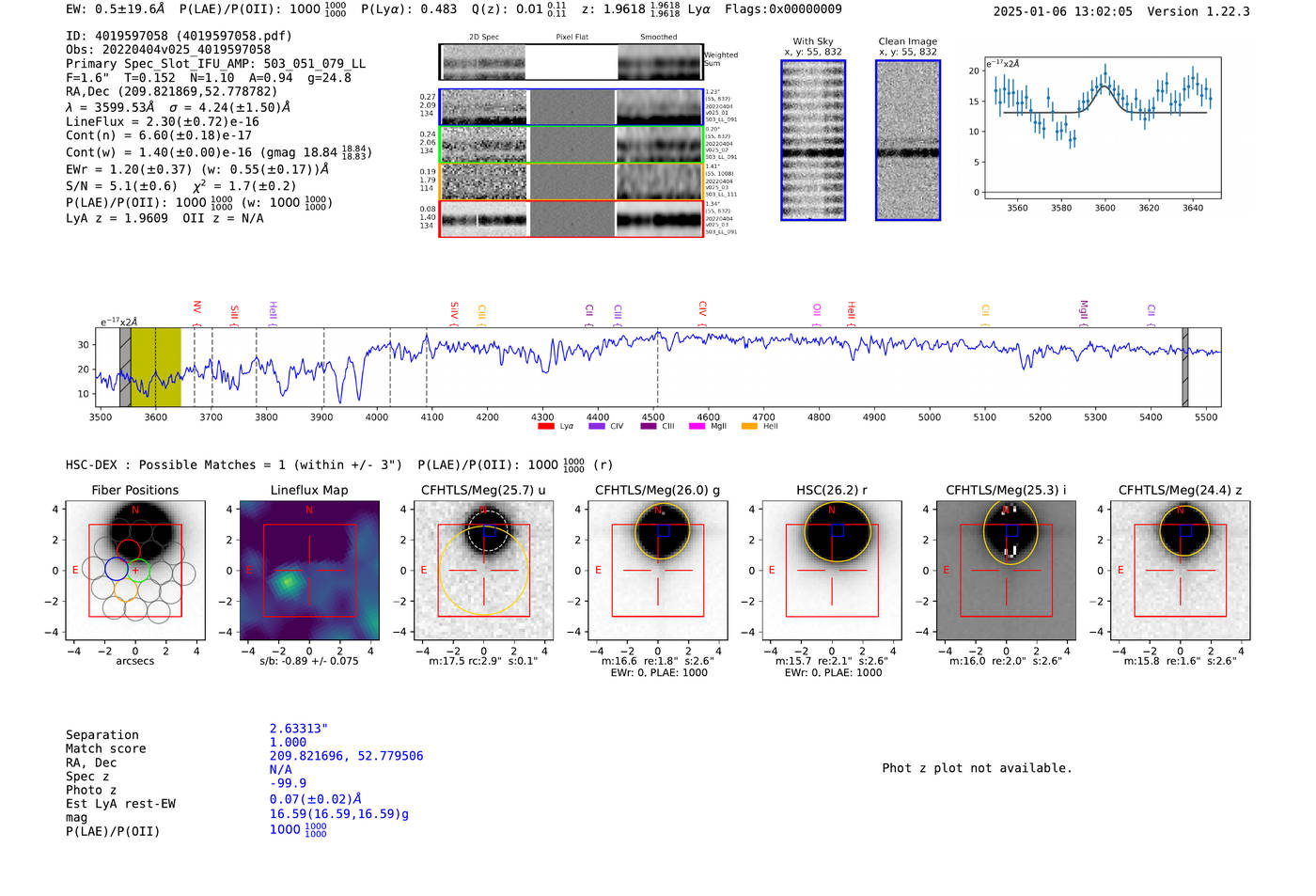Click the Smoothed column header
Image resolution: width=1316 pixels, height=896 pixels.
pos(659,37)
